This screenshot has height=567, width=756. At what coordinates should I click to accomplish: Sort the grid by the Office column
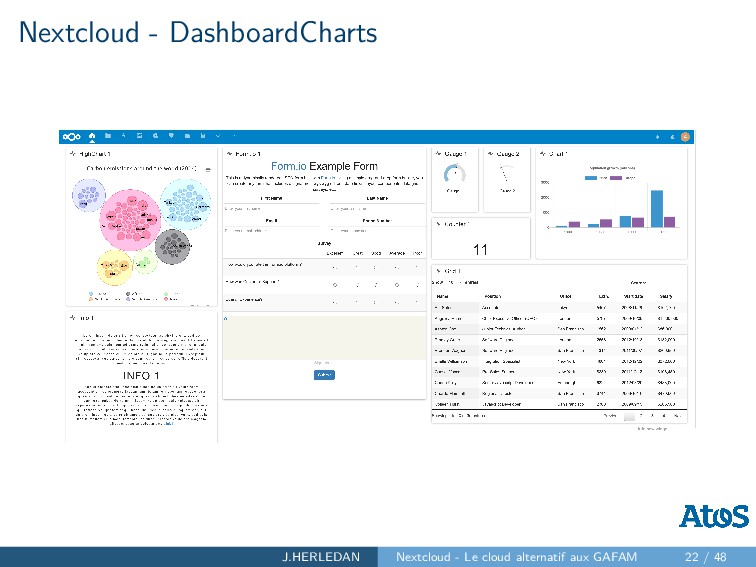click(565, 296)
